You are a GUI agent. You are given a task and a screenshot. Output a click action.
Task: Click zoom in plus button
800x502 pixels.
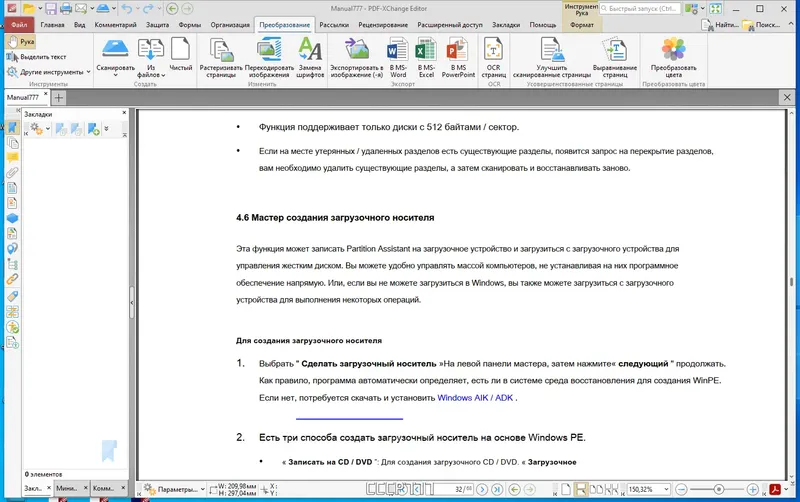752,490
